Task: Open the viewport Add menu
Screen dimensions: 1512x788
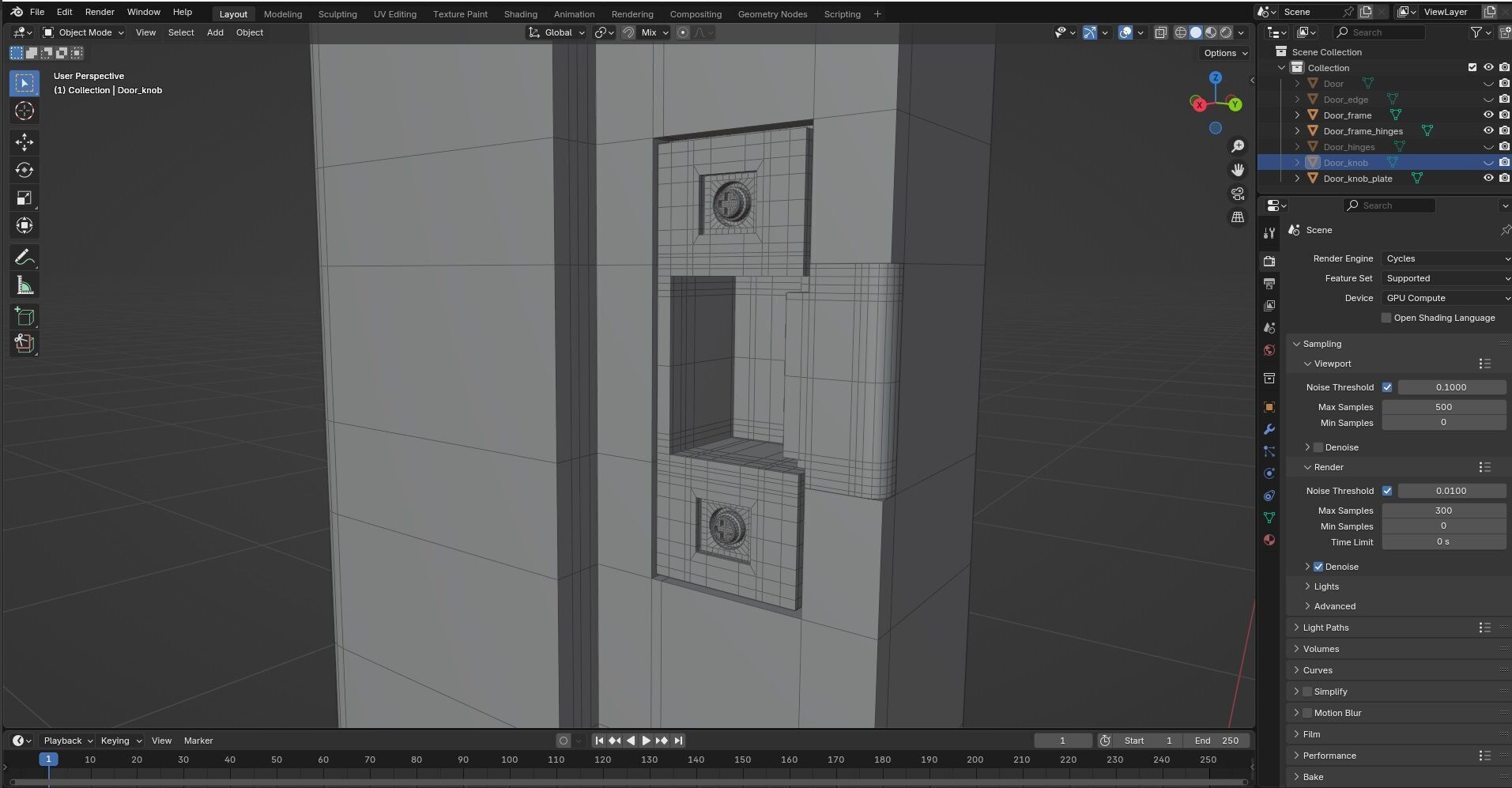Action: pyautogui.click(x=215, y=32)
